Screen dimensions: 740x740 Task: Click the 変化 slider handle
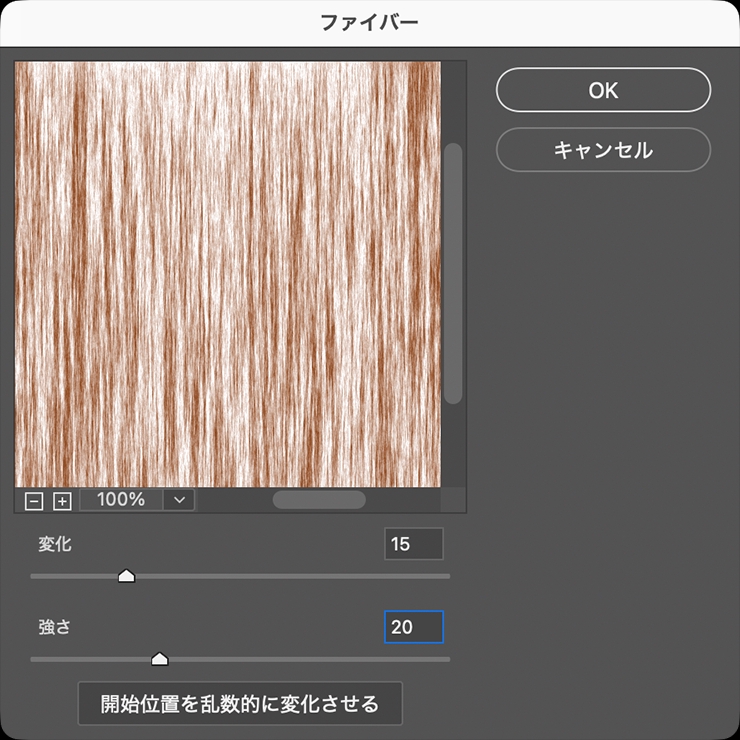click(126, 576)
